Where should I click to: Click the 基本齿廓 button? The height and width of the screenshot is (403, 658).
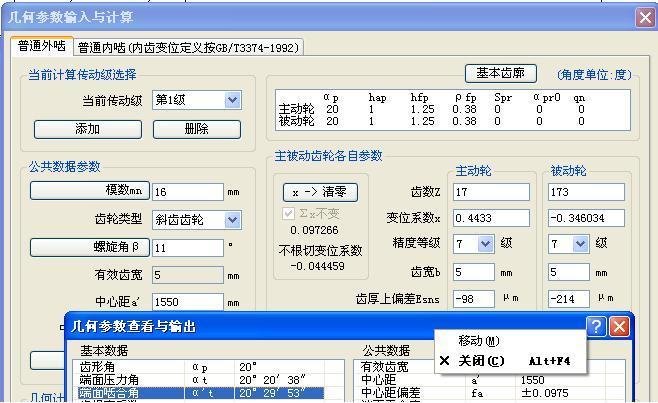(501, 73)
